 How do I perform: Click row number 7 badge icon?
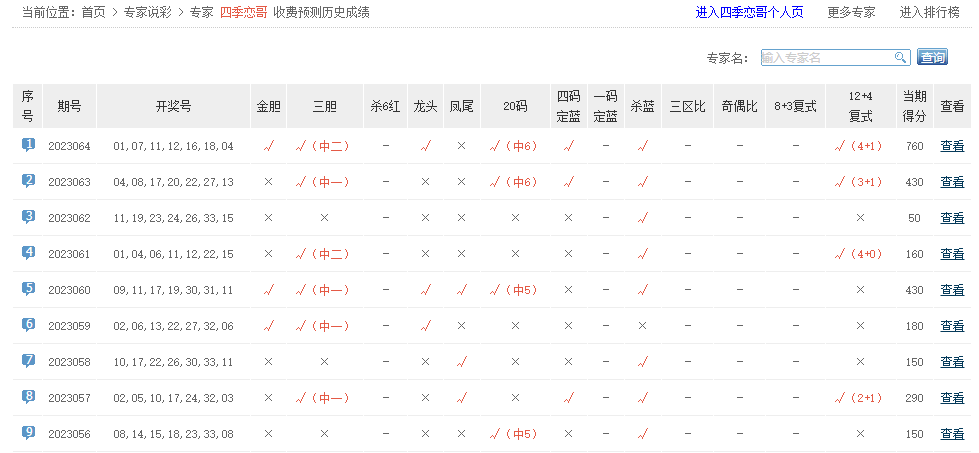(28, 361)
